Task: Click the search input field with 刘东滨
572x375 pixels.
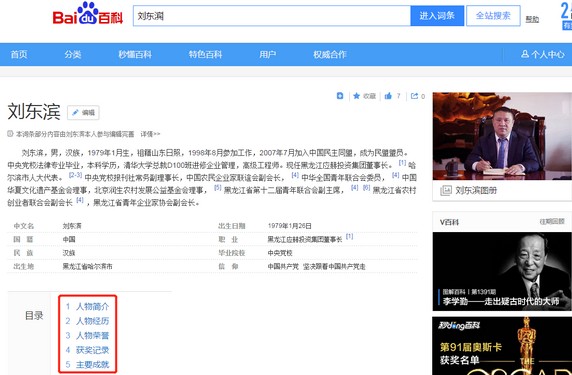Action: click(272, 16)
